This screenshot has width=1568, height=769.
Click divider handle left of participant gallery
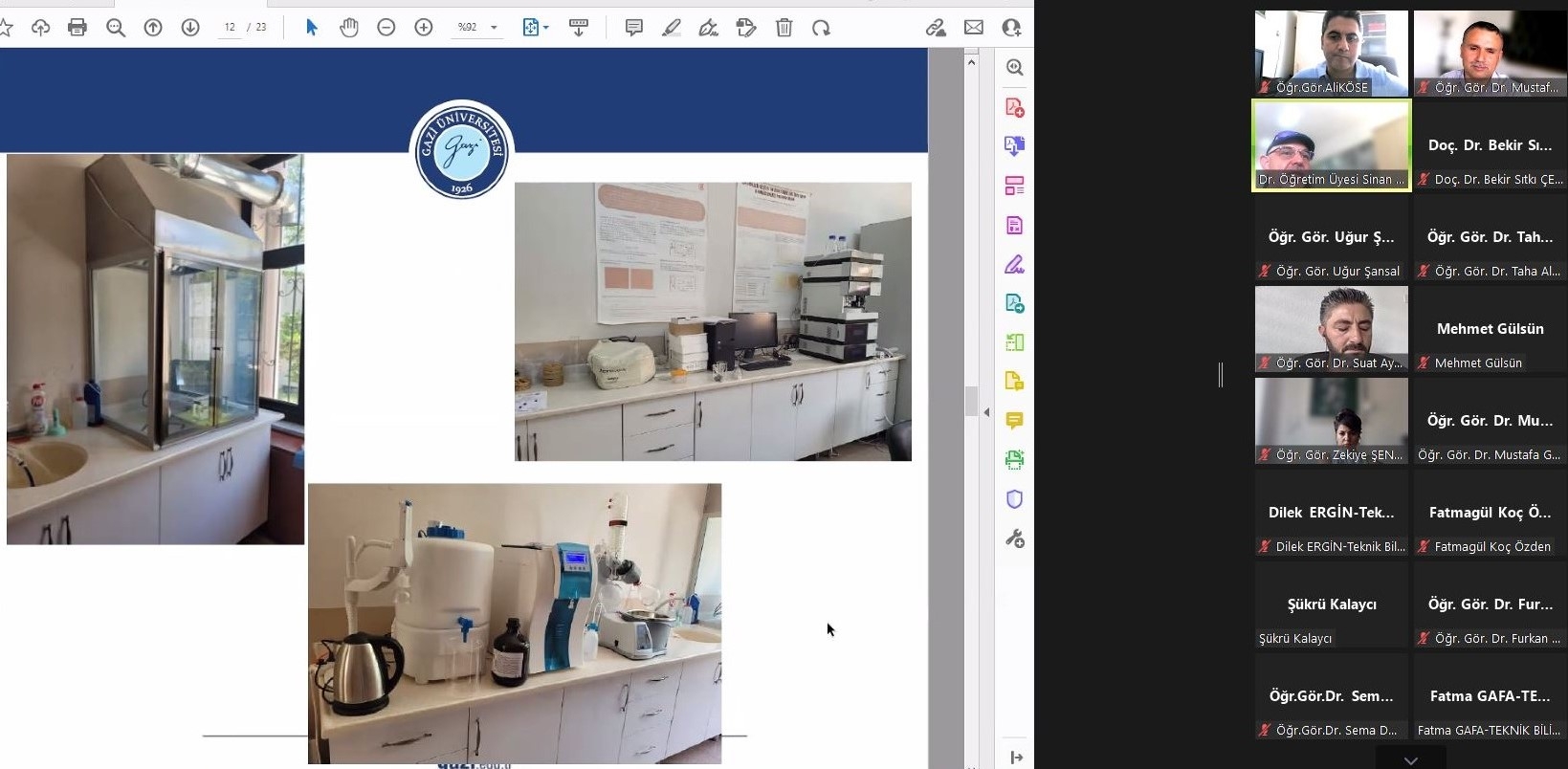[1221, 375]
